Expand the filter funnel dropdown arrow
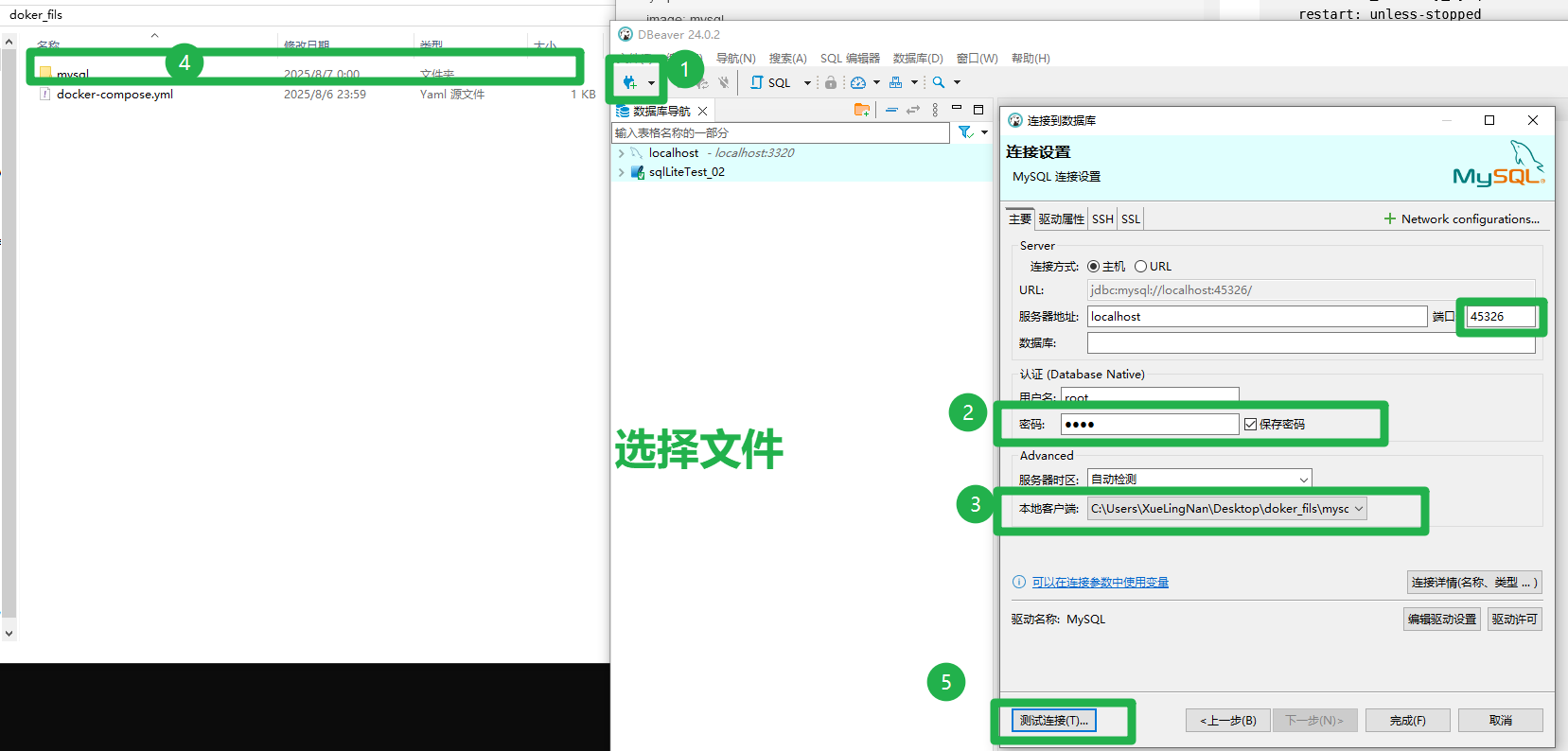 coord(984,132)
